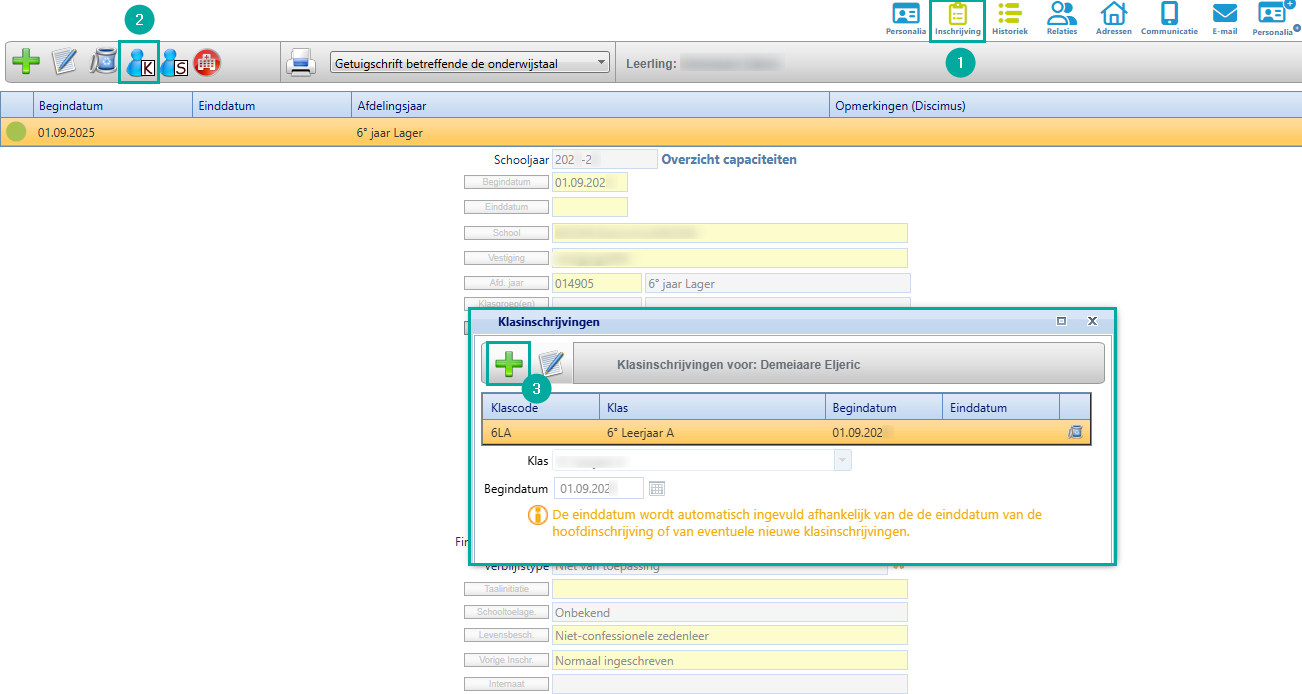The image size is (1302, 694).
Task: Open class enrollments with the K person icon
Action: coord(140,62)
